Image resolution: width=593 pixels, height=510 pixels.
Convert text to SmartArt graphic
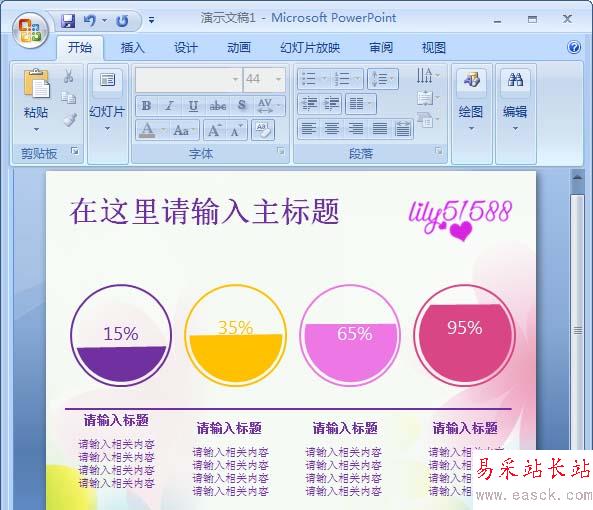[x=427, y=120]
